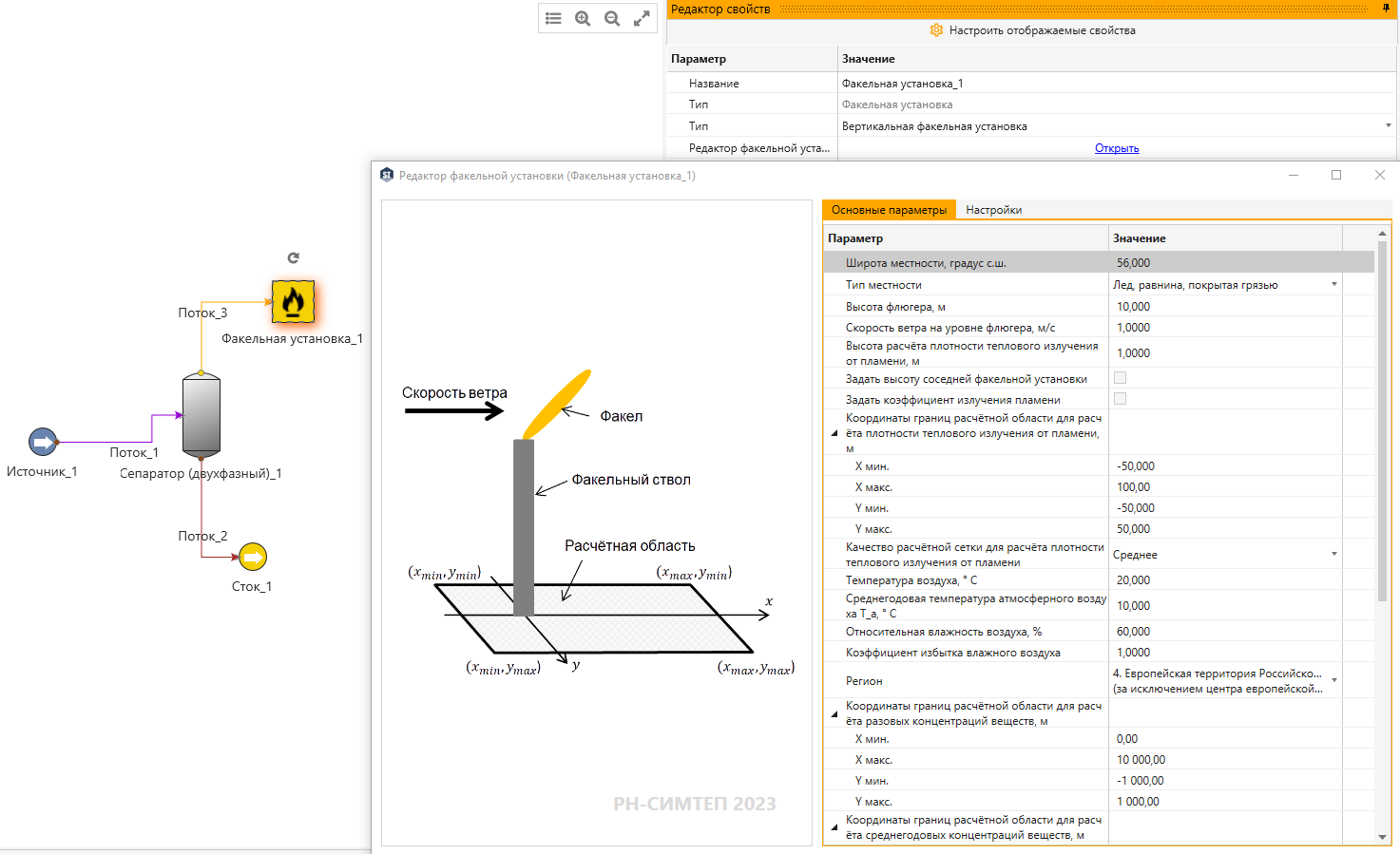Viewport: 1400px width, 854px height.
Task: Switch to Основные параметры tab
Action: click(889, 210)
